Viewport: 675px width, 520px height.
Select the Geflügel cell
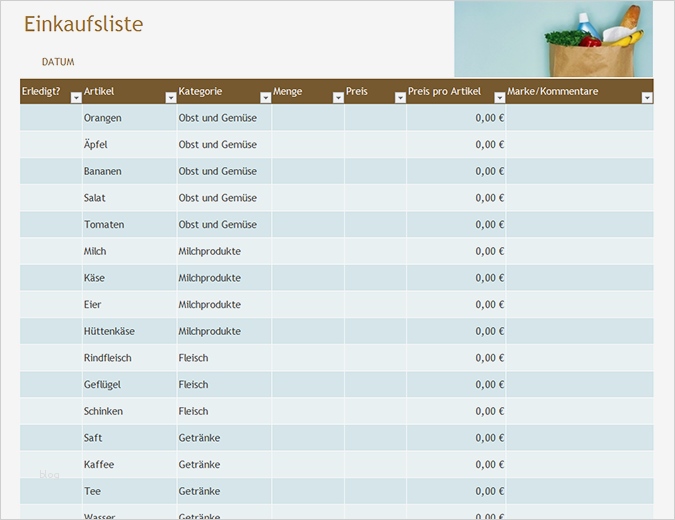tap(129, 384)
